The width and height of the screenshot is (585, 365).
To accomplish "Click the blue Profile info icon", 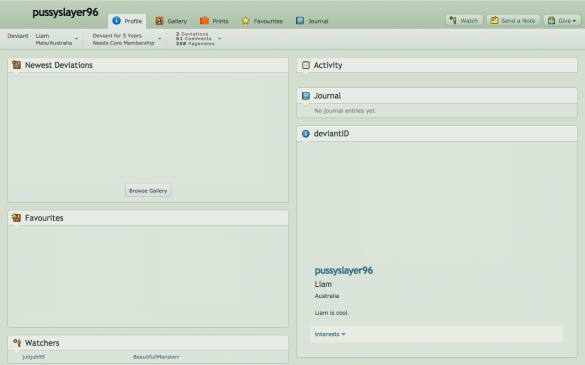I will [x=116, y=21].
